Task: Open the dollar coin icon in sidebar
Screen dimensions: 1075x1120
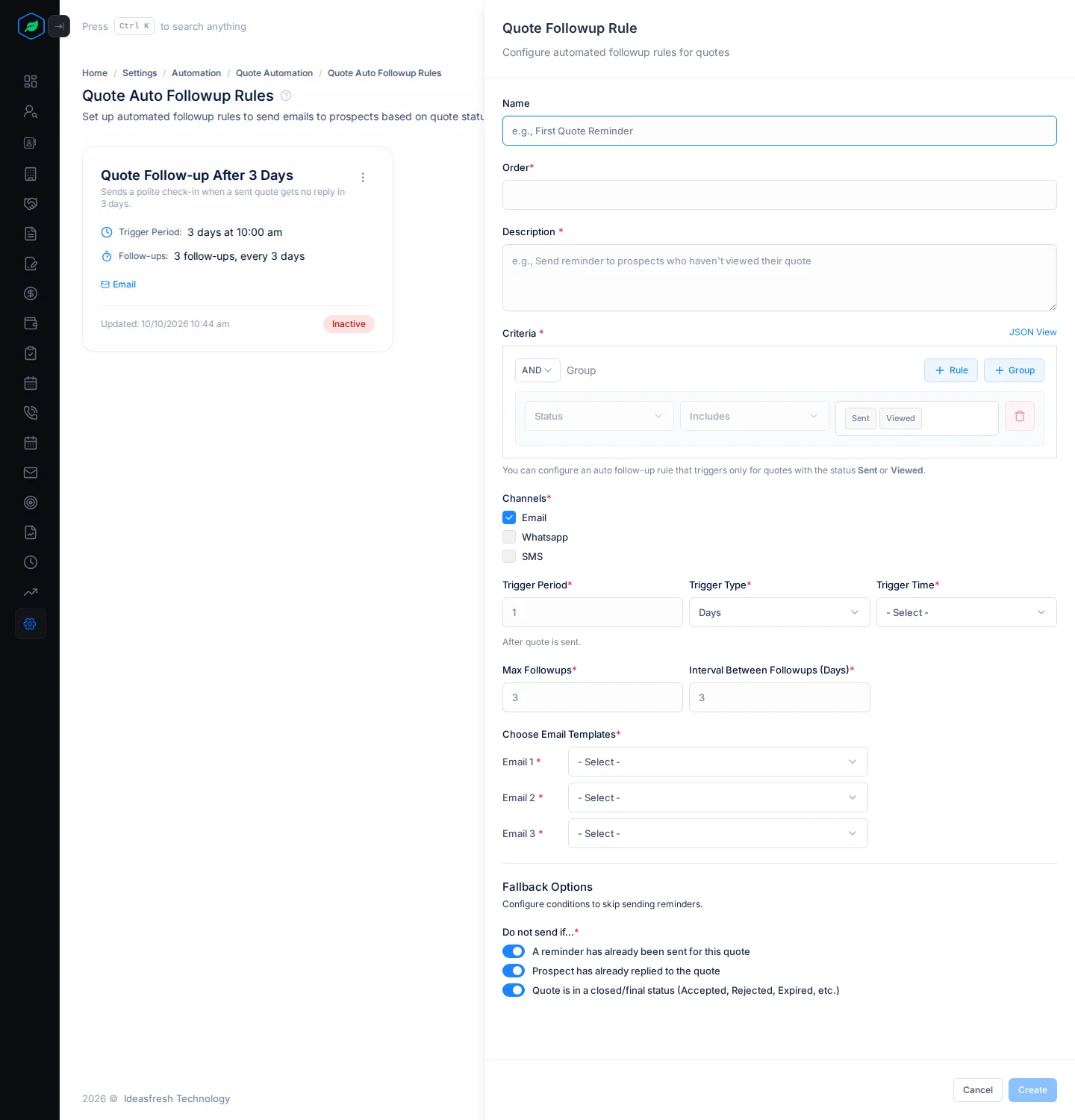Action: [x=31, y=293]
